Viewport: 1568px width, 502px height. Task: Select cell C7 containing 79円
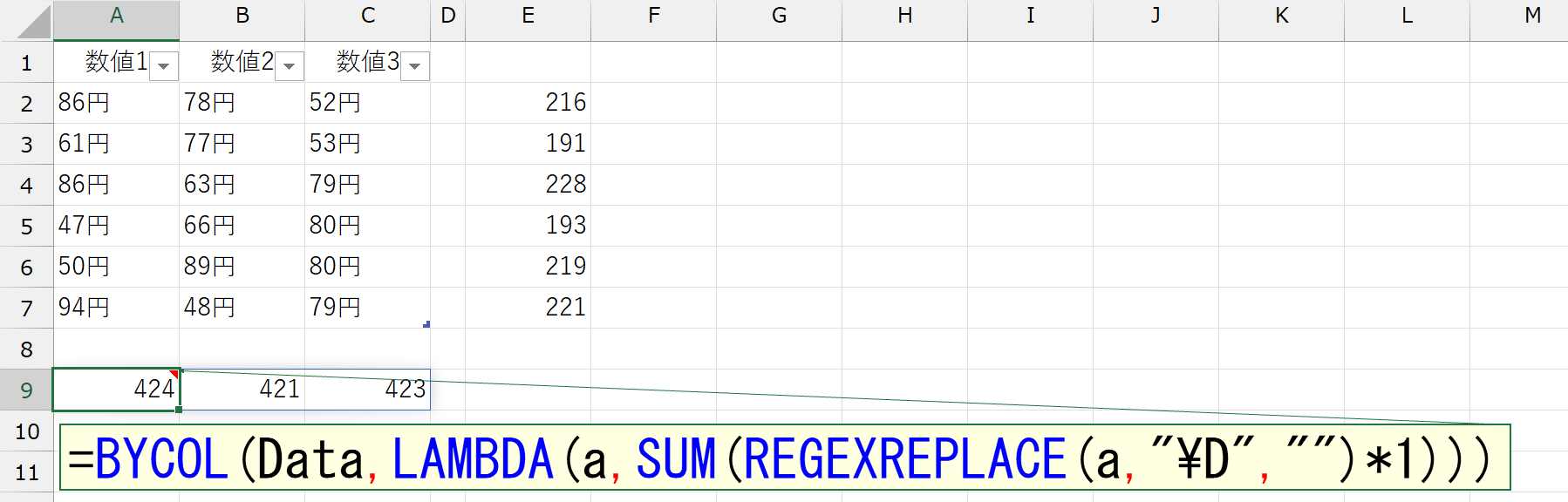pos(368,308)
